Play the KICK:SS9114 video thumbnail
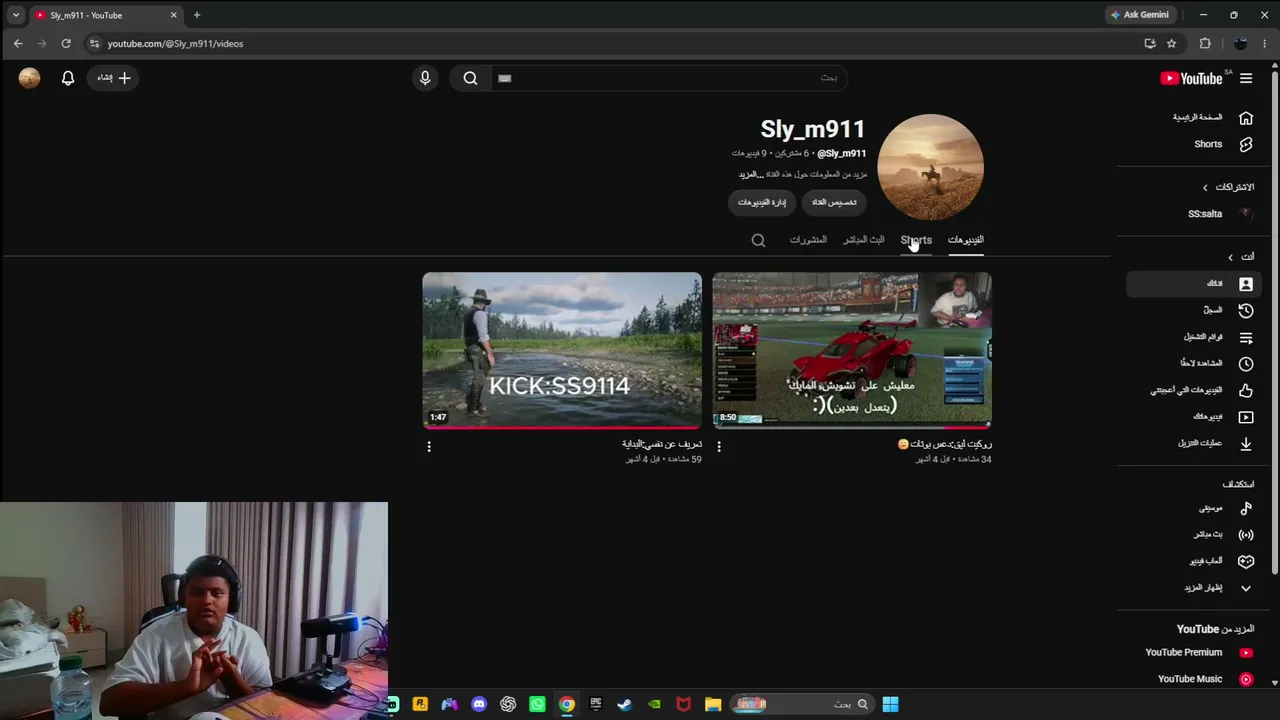This screenshot has height=720, width=1280. point(562,350)
